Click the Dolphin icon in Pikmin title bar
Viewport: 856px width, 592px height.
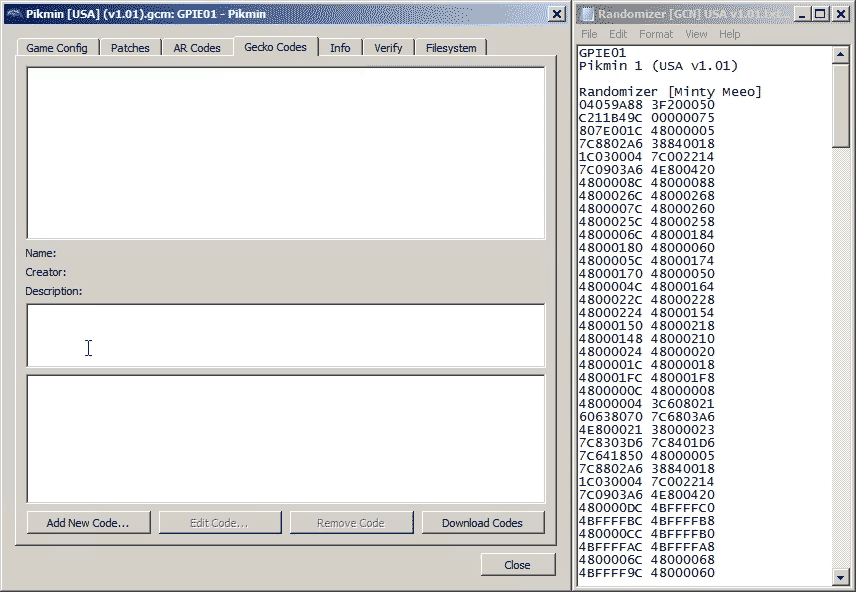(x=14, y=14)
